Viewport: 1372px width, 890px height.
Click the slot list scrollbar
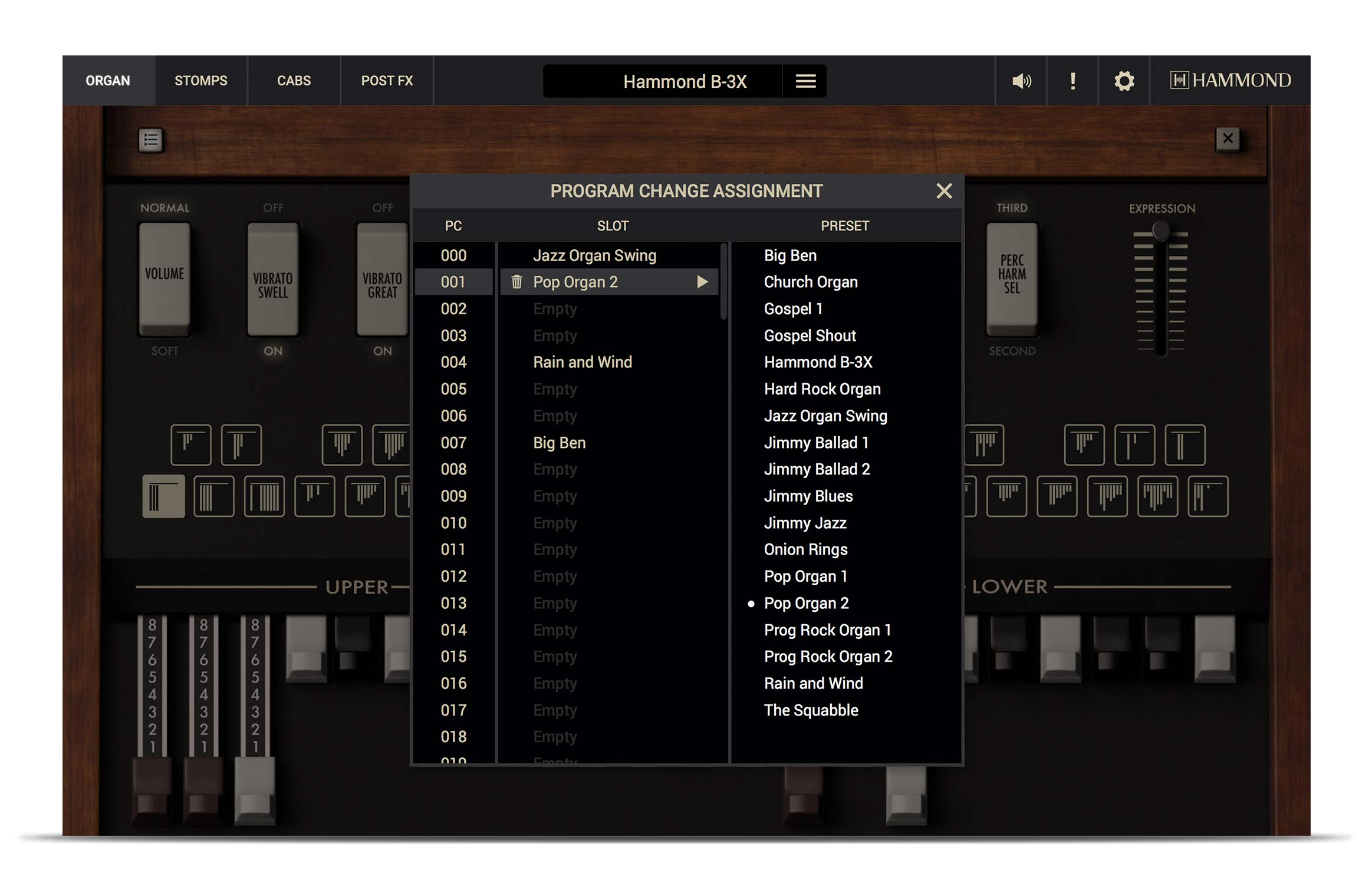[723, 282]
